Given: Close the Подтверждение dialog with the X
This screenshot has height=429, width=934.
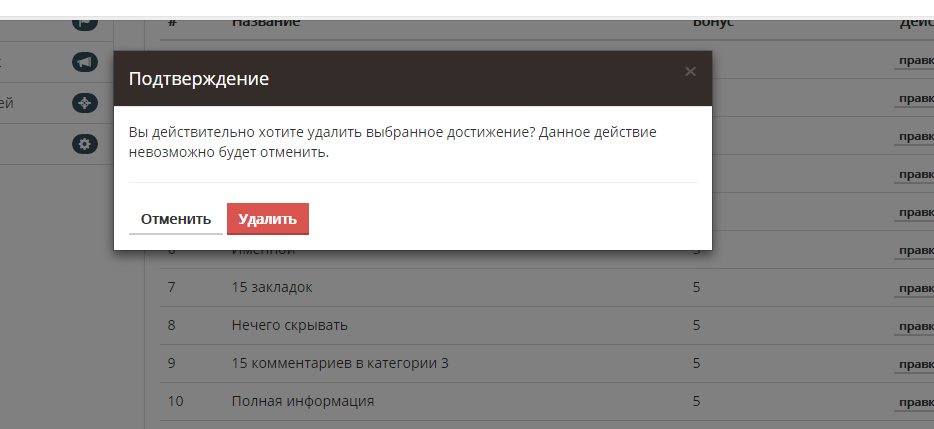Looking at the screenshot, I should pyautogui.click(x=690, y=72).
